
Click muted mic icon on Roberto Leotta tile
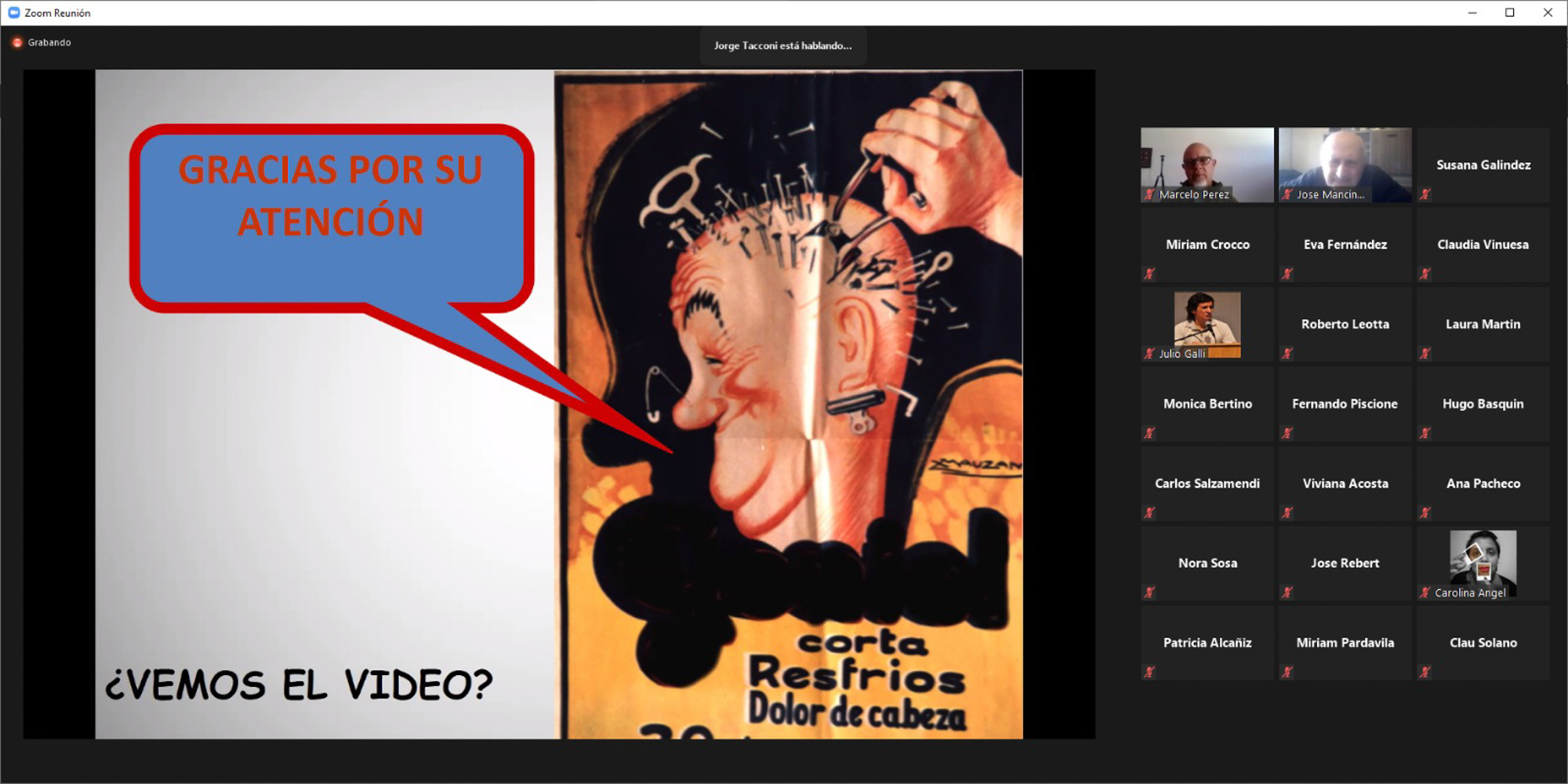1287,354
